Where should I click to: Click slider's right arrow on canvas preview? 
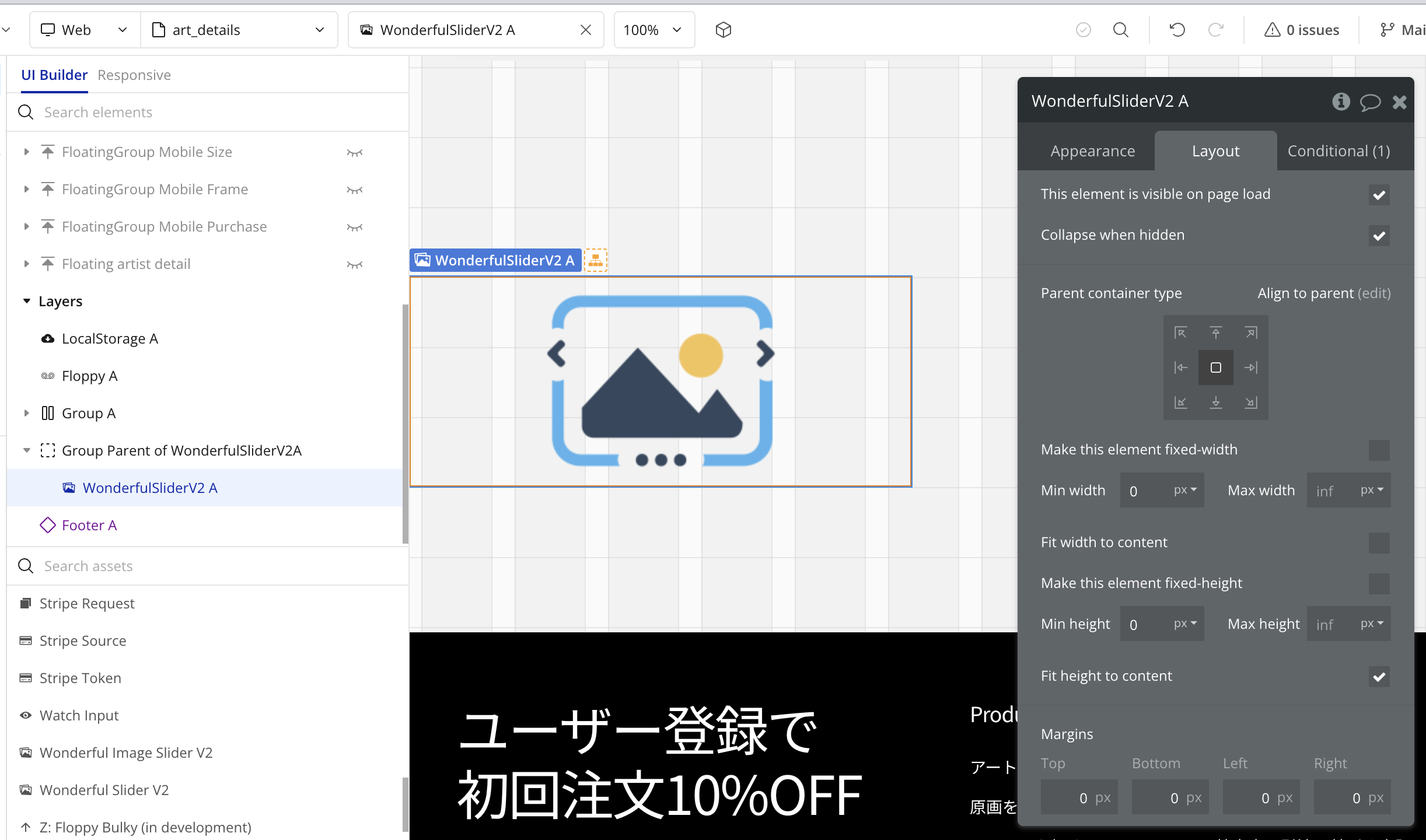pos(766,353)
